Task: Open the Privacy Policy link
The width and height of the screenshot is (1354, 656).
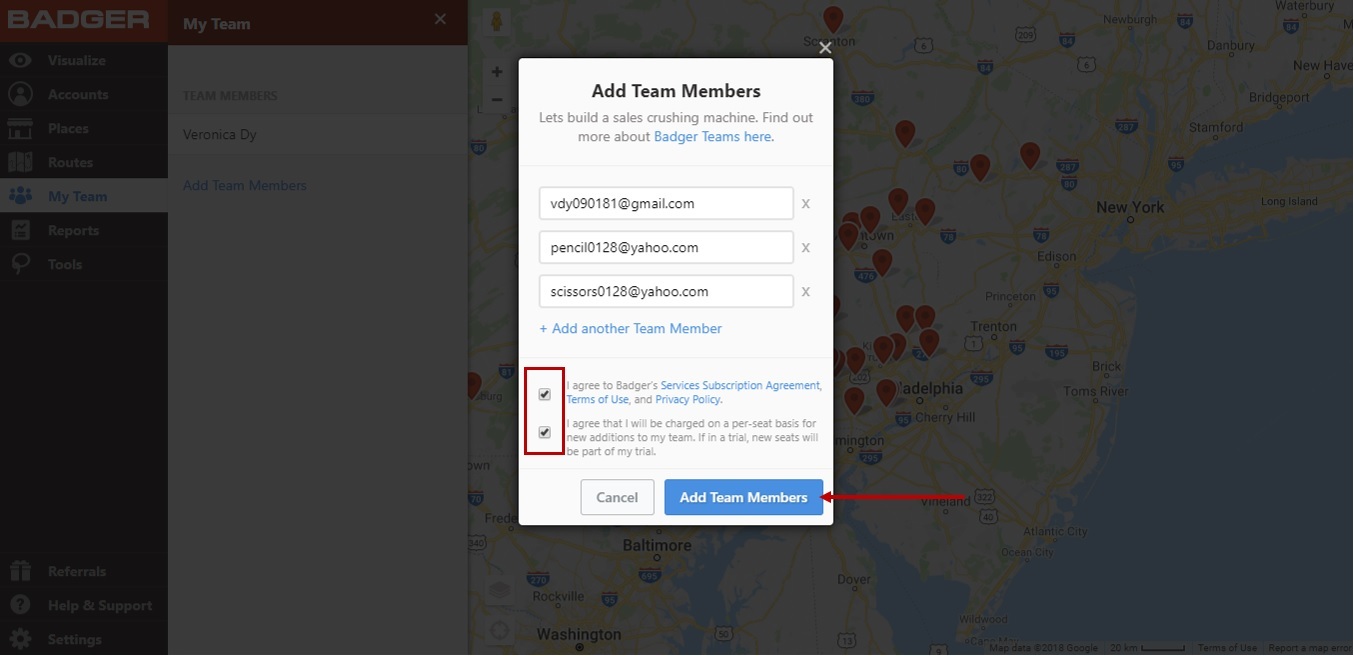Action: coord(687,400)
